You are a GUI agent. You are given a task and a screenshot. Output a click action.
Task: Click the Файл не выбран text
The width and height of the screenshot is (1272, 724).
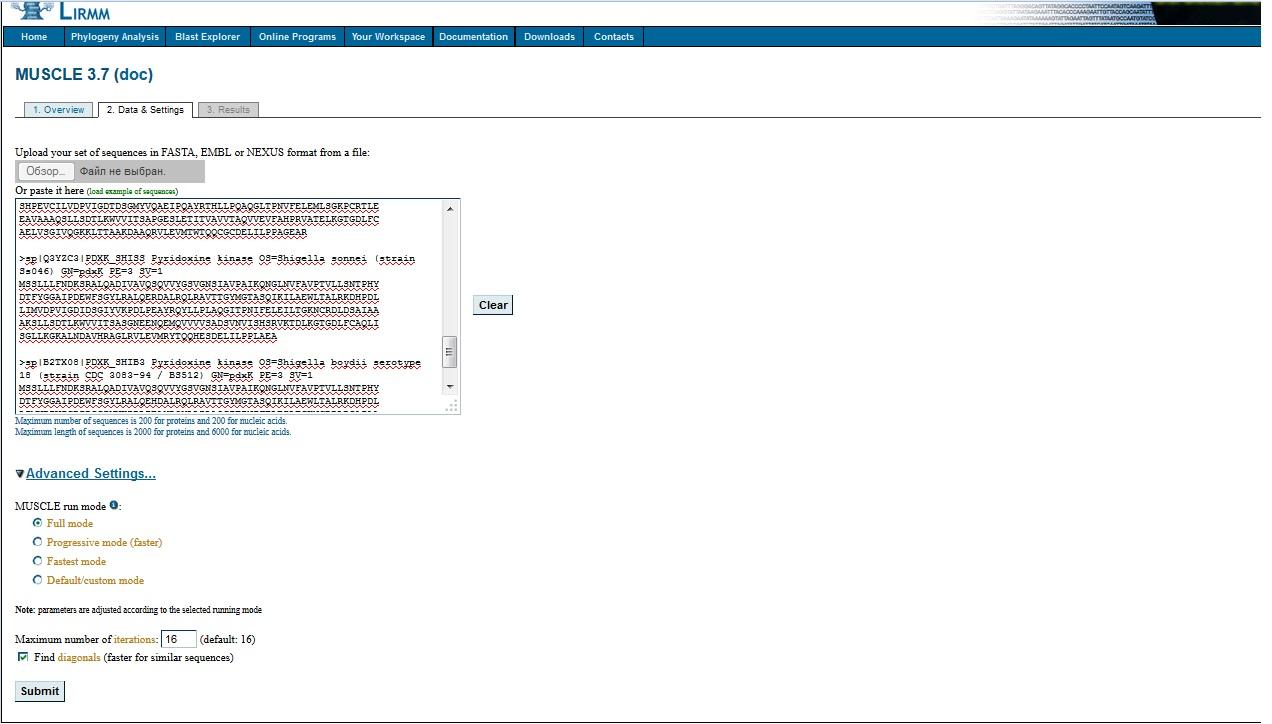click(x=123, y=171)
